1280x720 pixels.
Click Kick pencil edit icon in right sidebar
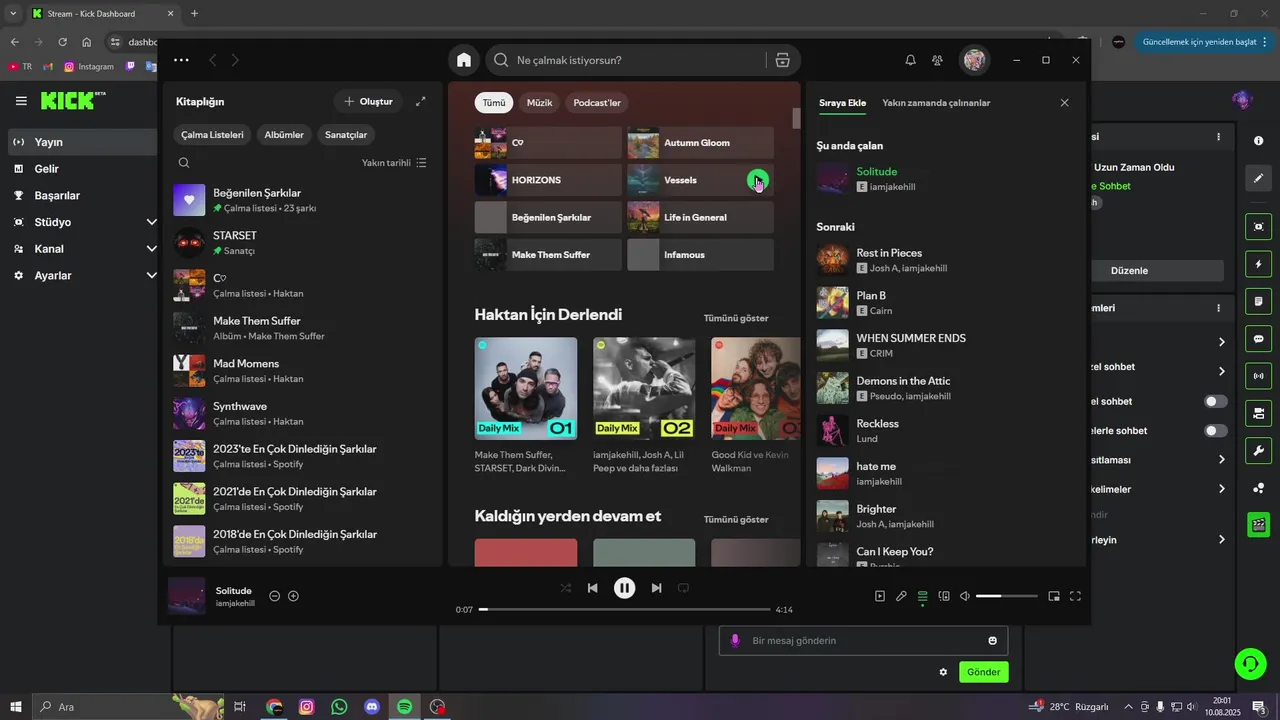coord(1259,178)
